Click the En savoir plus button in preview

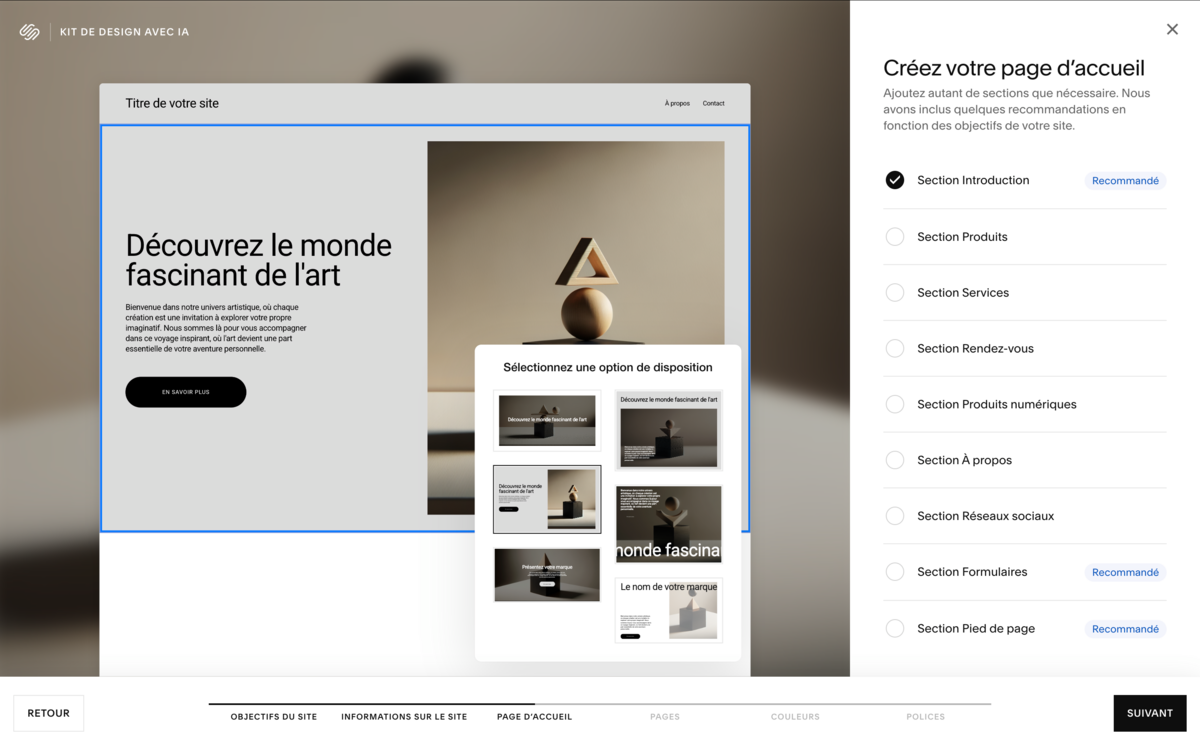(x=186, y=392)
